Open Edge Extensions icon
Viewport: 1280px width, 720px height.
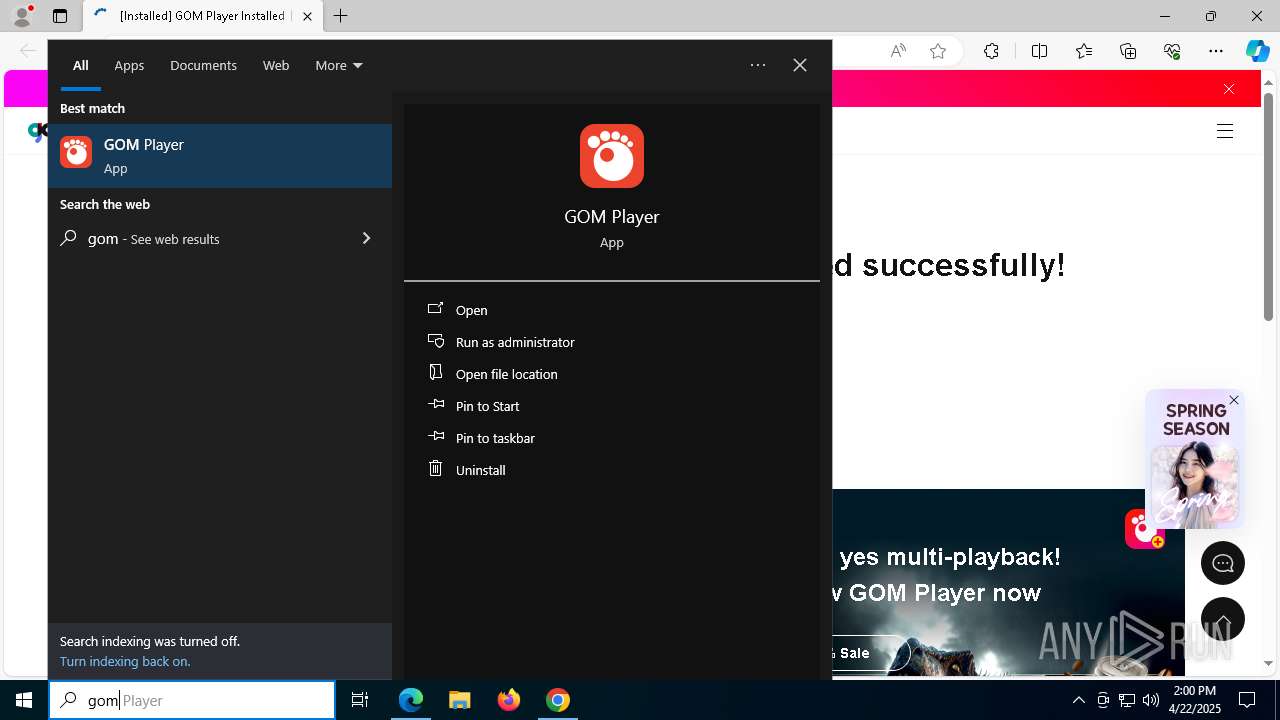[991, 51]
